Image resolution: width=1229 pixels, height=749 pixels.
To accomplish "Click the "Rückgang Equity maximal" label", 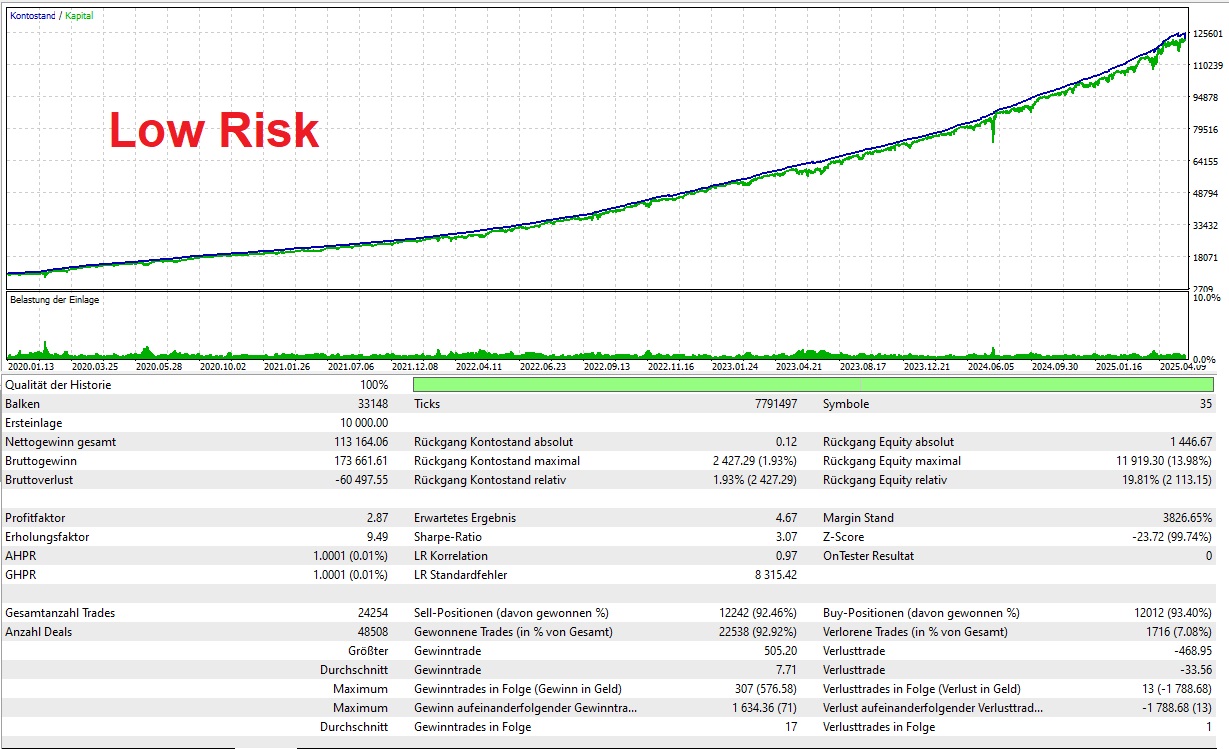I will [891, 461].
